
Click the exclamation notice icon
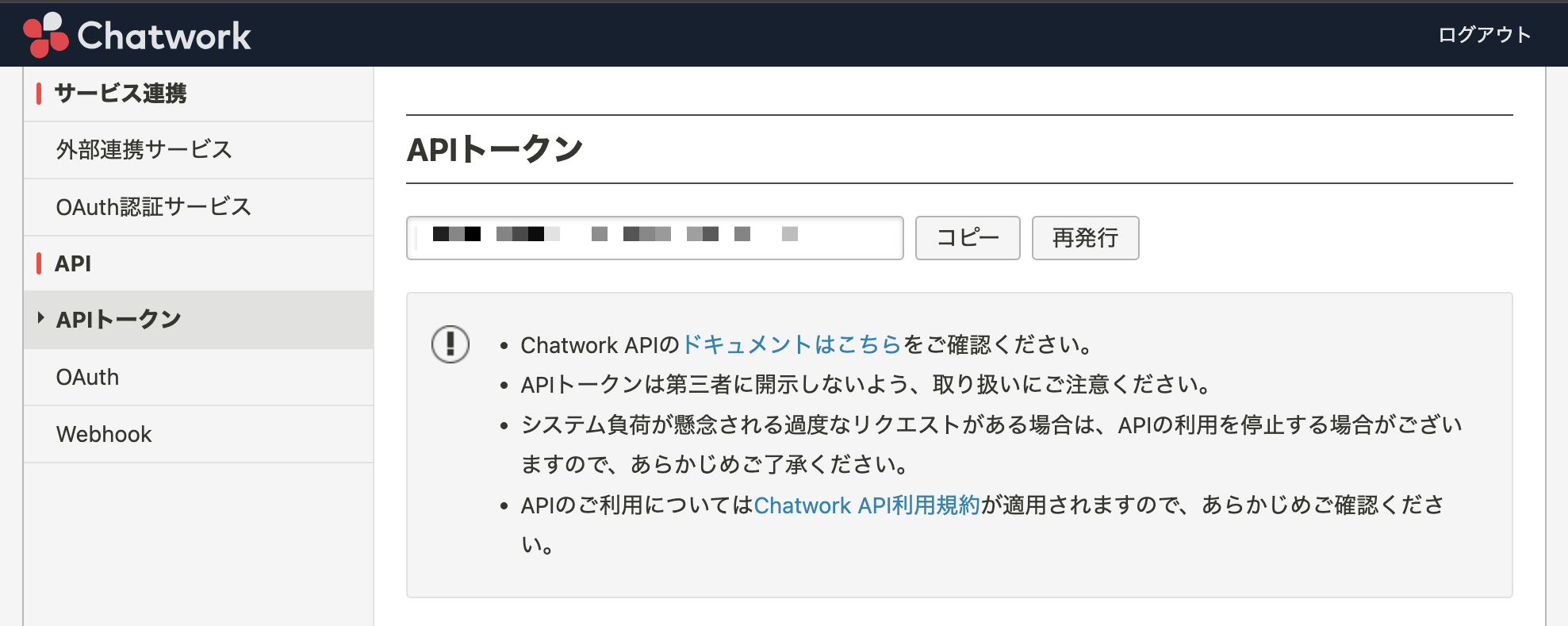tap(450, 344)
